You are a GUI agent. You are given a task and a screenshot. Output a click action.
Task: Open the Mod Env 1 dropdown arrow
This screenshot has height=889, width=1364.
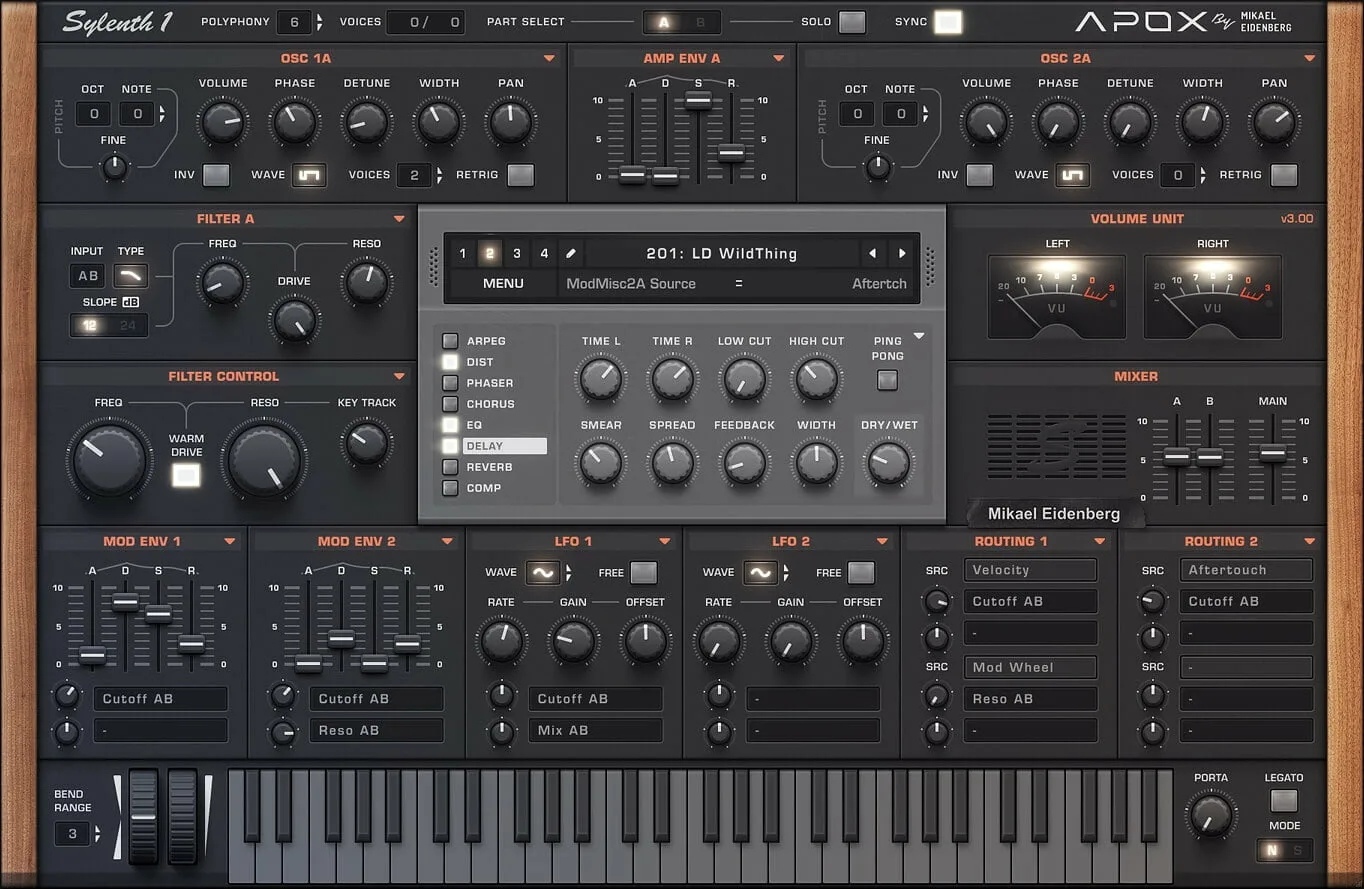[x=230, y=542]
